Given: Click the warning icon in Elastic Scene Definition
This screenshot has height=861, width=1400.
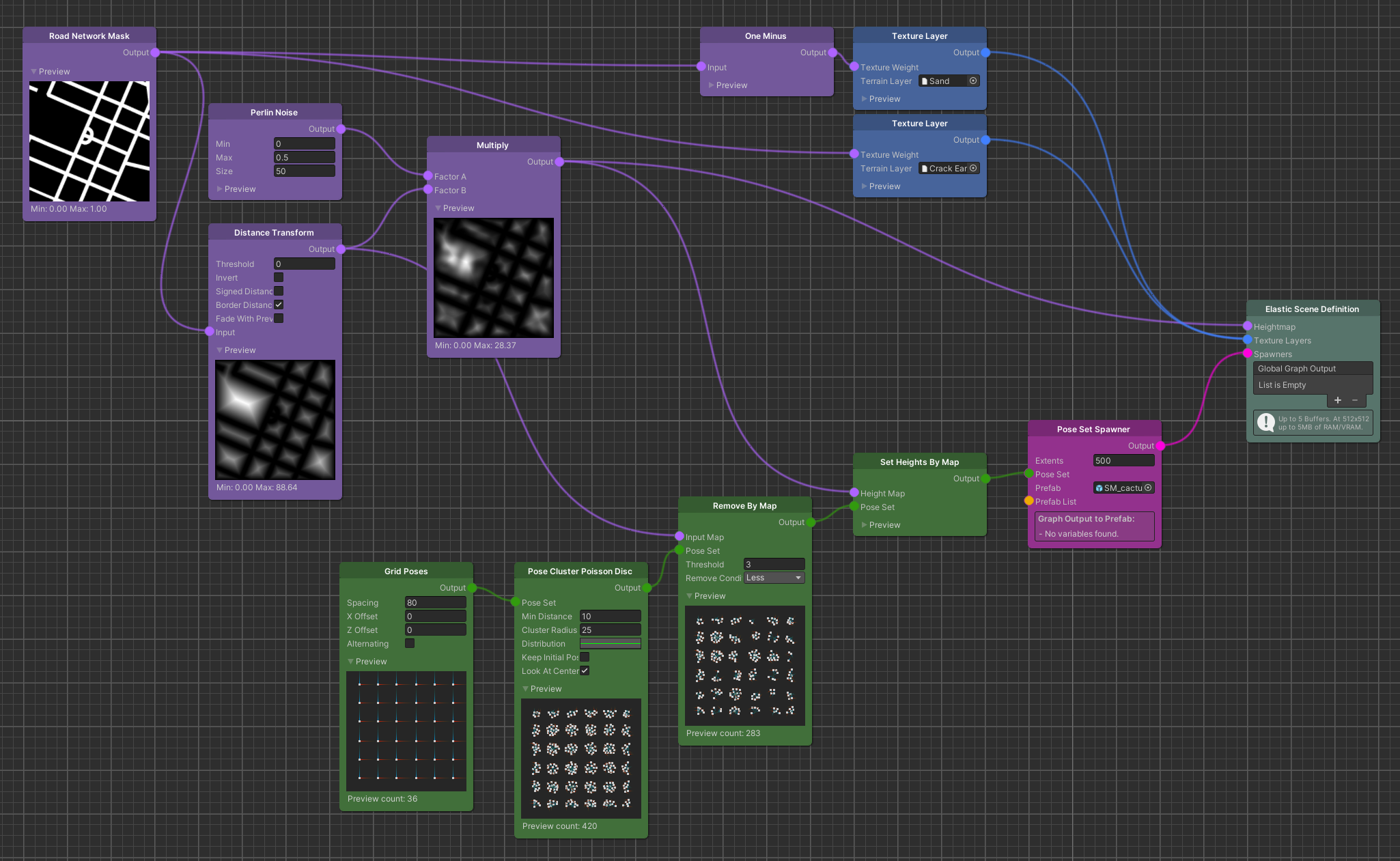Looking at the screenshot, I should tap(1265, 423).
